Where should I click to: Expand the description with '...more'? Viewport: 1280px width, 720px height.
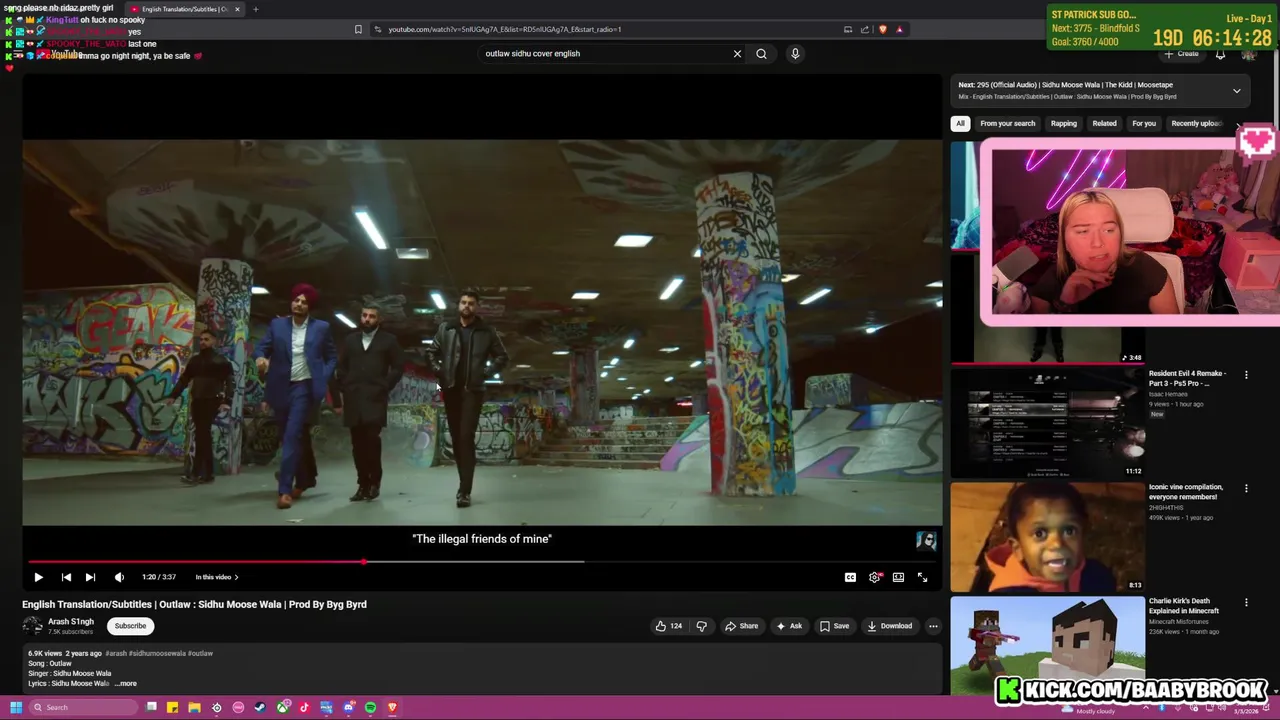(x=126, y=684)
